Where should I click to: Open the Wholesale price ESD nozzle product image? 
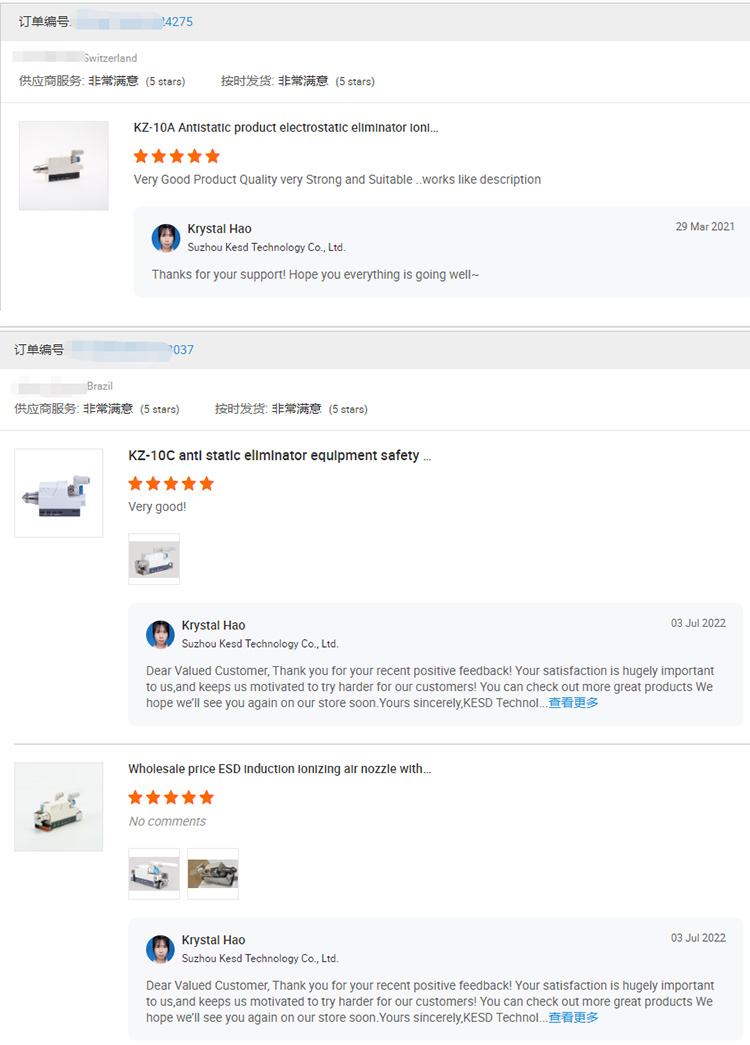click(x=59, y=807)
